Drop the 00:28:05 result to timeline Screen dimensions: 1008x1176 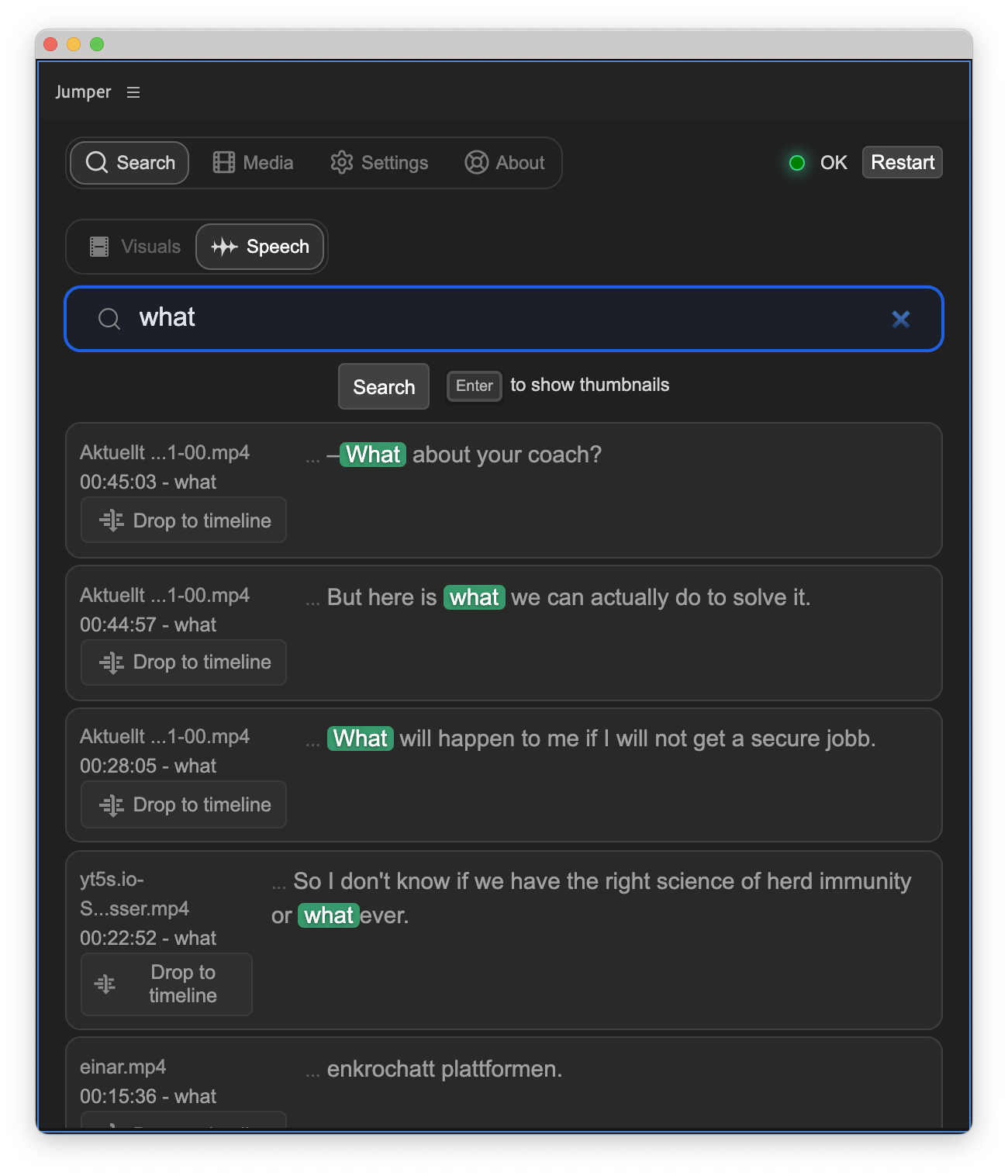[184, 805]
